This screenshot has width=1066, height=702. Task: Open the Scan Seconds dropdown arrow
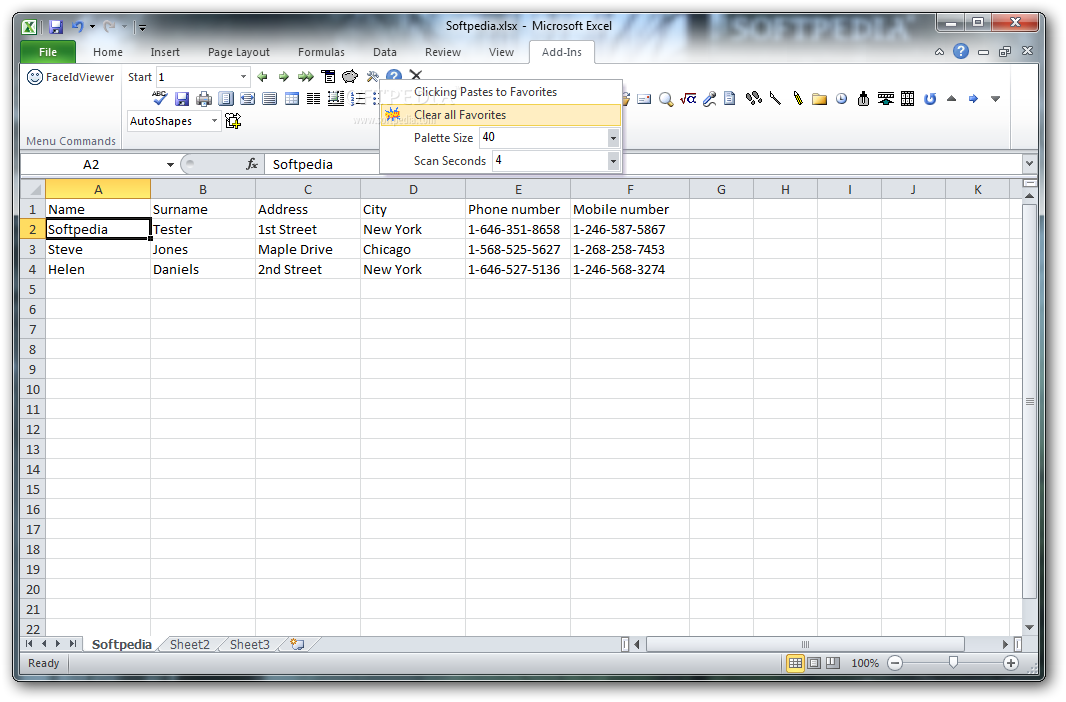613,161
